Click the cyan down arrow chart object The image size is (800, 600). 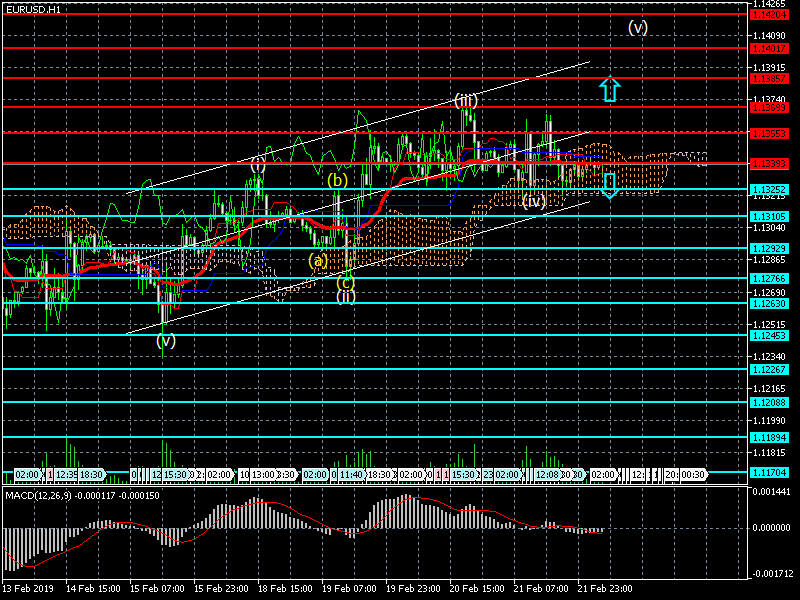tap(610, 185)
